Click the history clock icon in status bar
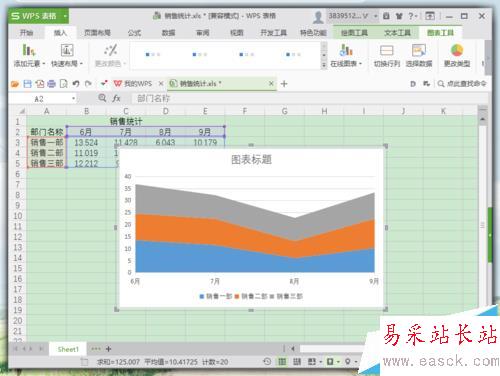This screenshot has width=500, height=376. (x=267, y=361)
